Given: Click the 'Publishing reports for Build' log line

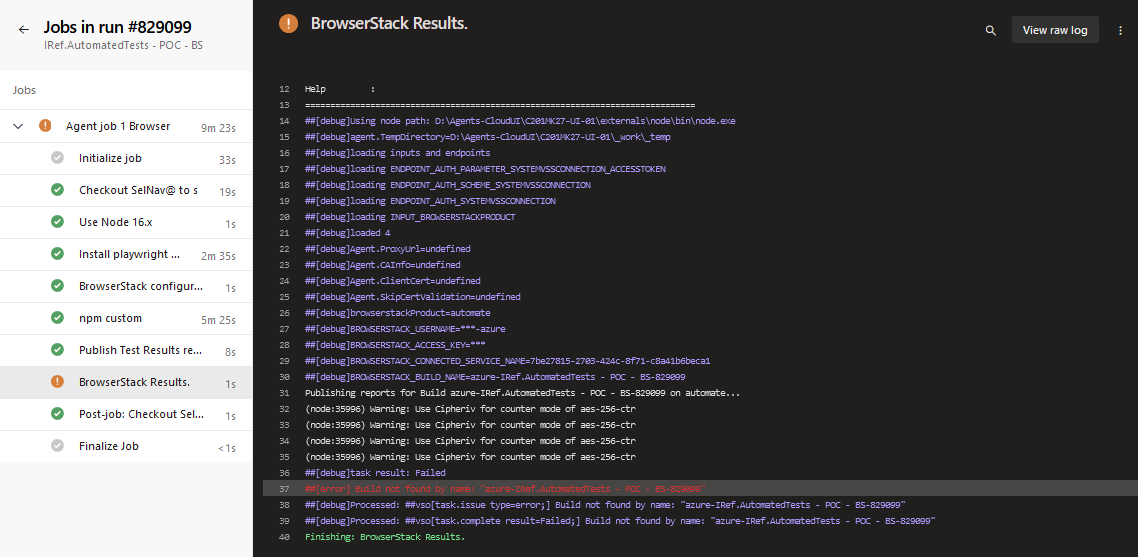Looking at the screenshot, I should click(523, 393).
